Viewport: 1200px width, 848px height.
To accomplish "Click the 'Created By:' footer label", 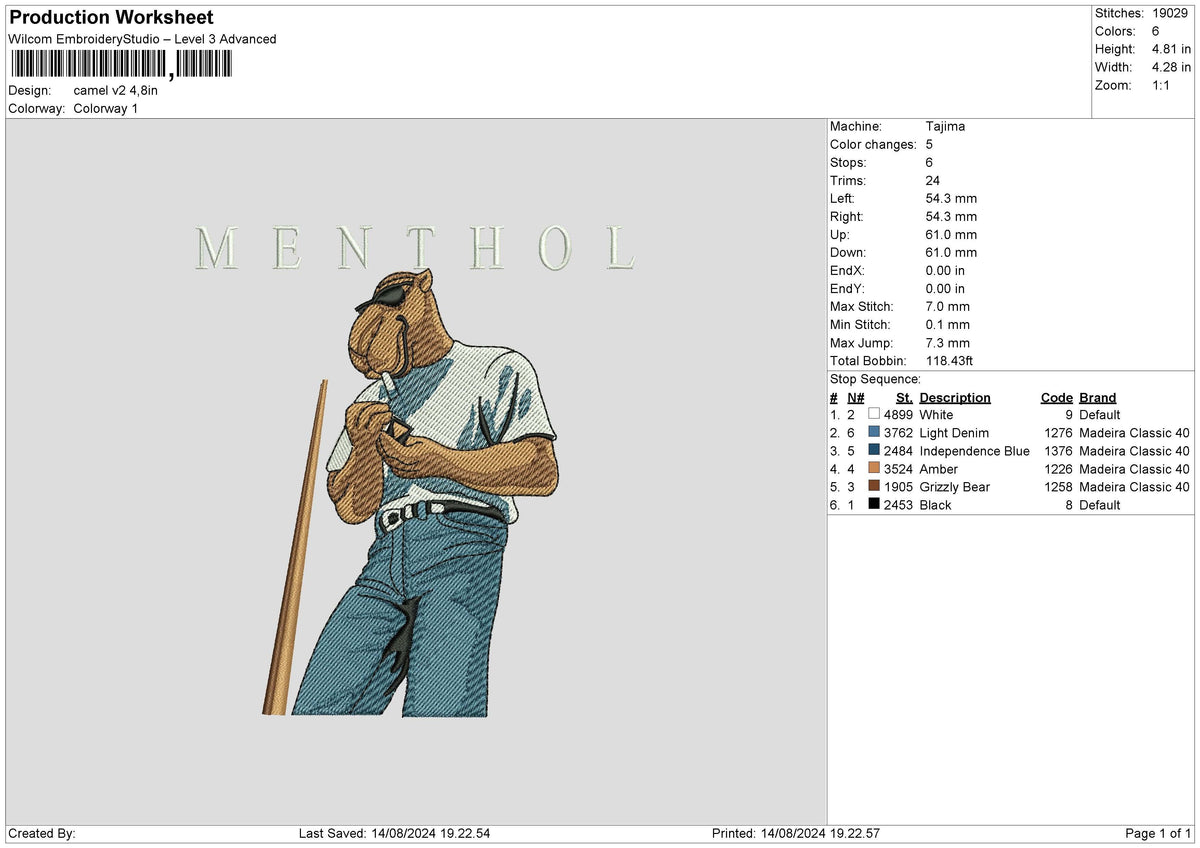I will pos(42,833).
